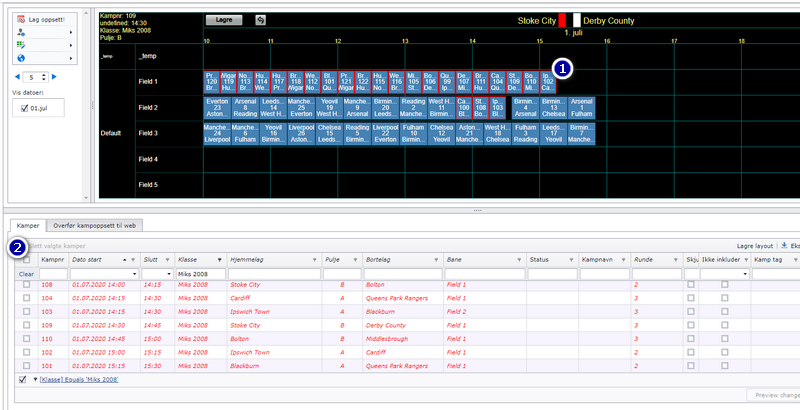Open the green grid edit menu
Viewport: 800px width, 410px height.
(21, 45)
